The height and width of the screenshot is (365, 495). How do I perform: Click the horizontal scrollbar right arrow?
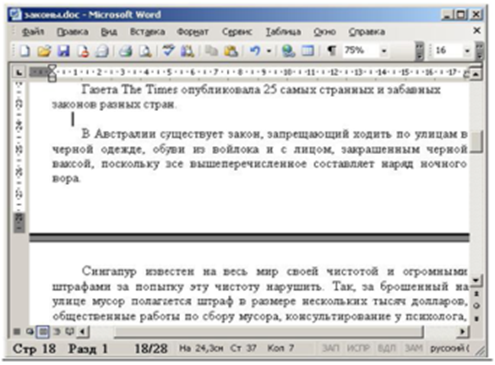tap(463, 332)
